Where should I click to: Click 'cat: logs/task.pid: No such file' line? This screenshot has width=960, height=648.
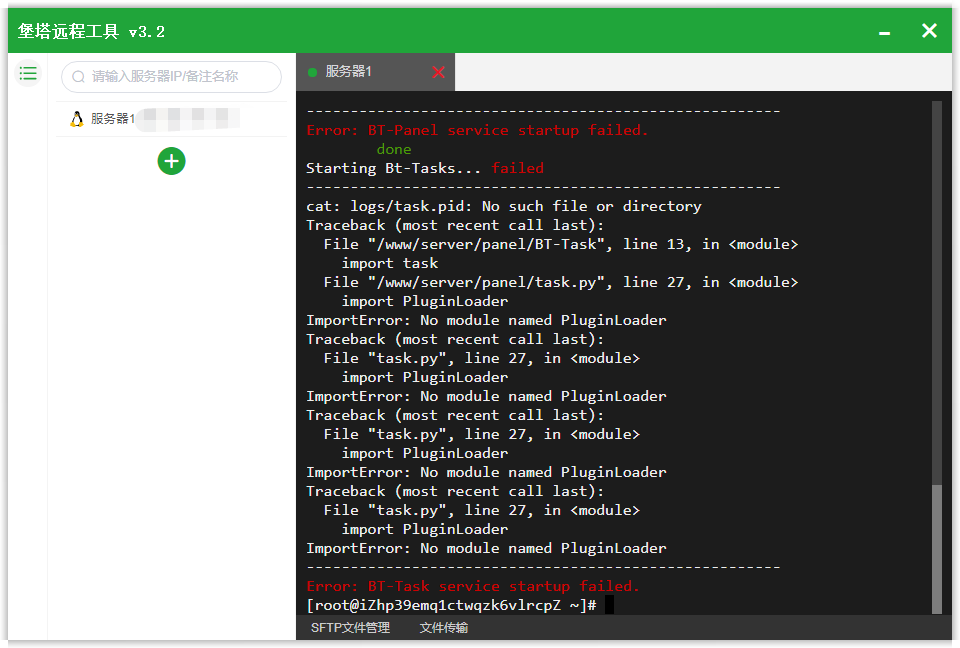pyautogui.click(x=504, y=206)
